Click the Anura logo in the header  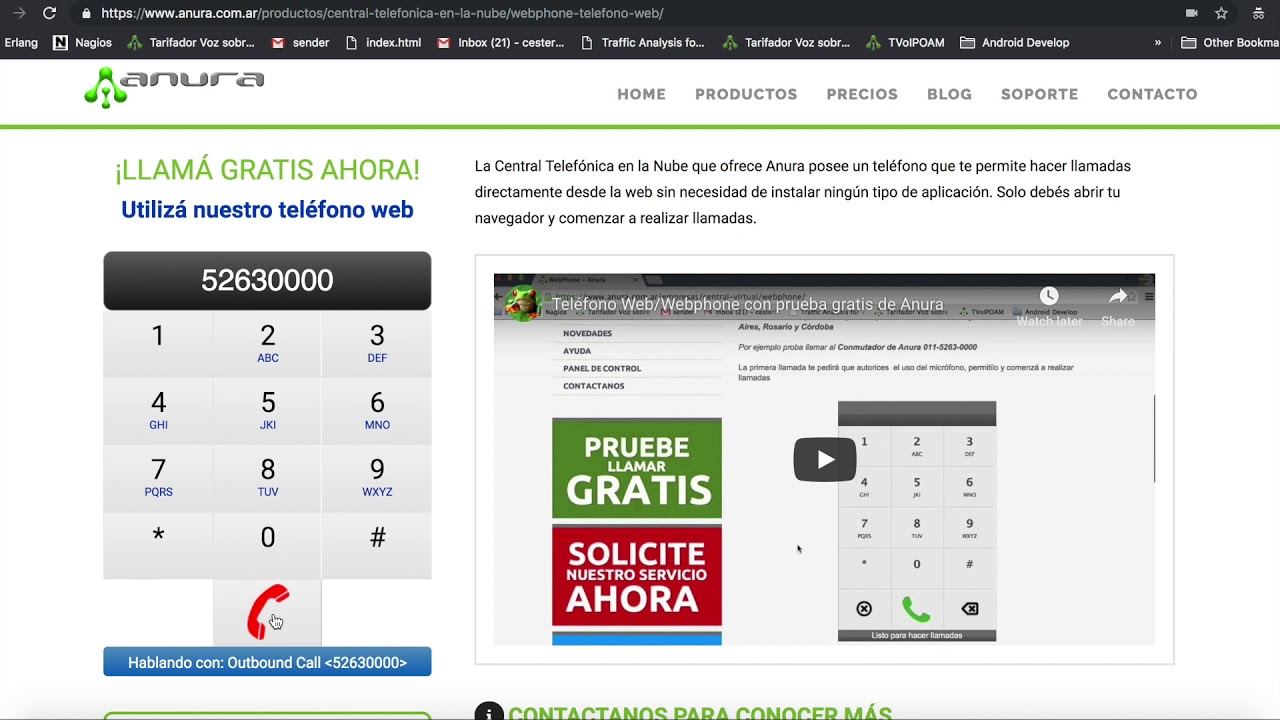(x=174, y=88)
